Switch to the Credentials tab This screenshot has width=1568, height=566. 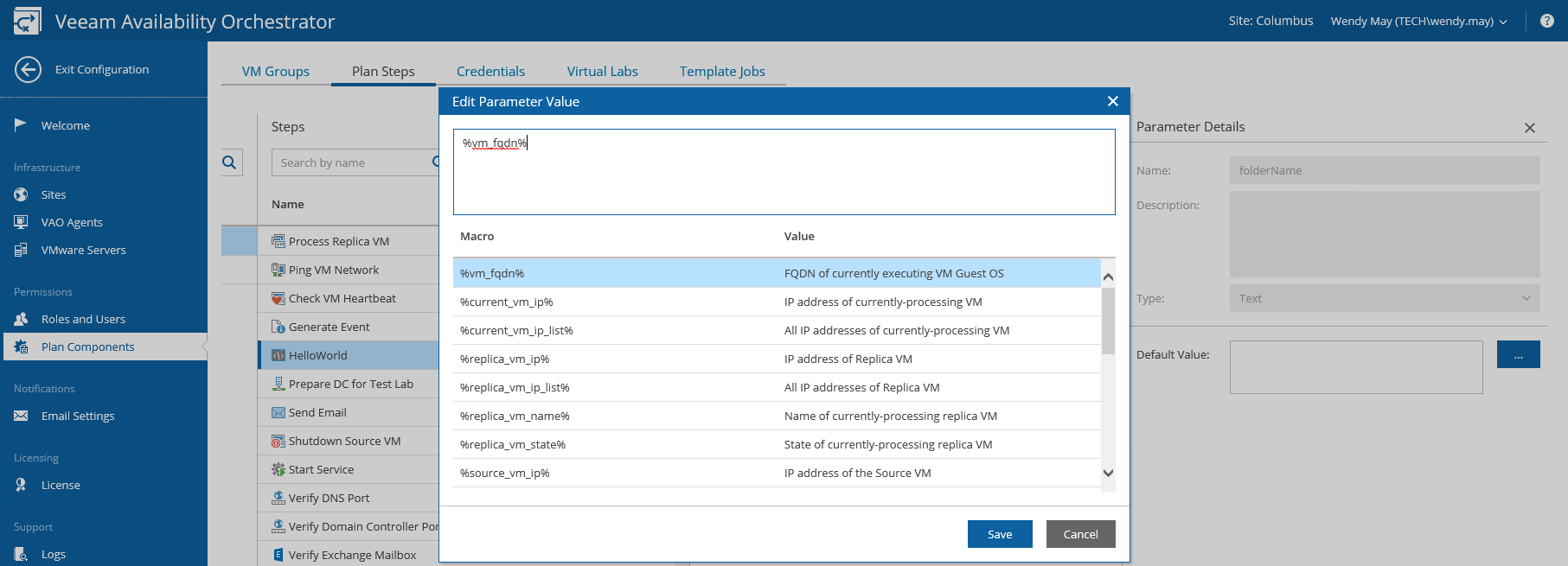point(490,71)
